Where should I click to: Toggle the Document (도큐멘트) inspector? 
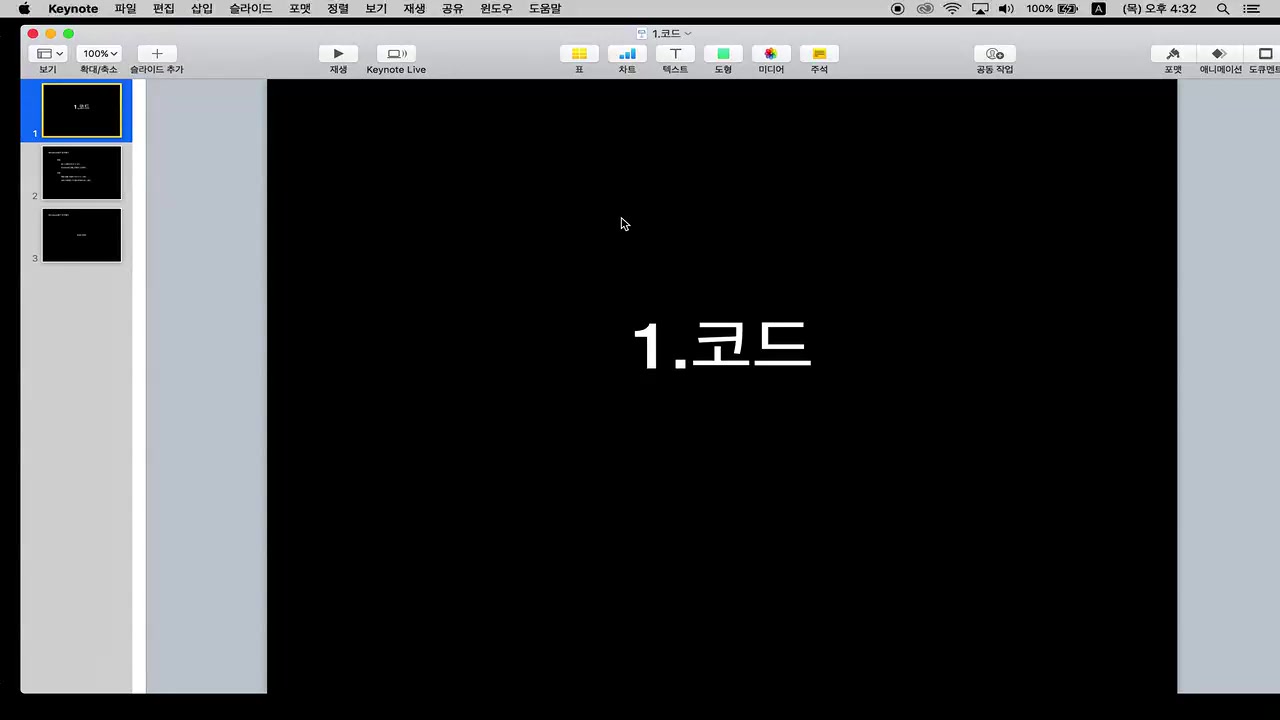pyautogui.click(x=1265, y=54)
